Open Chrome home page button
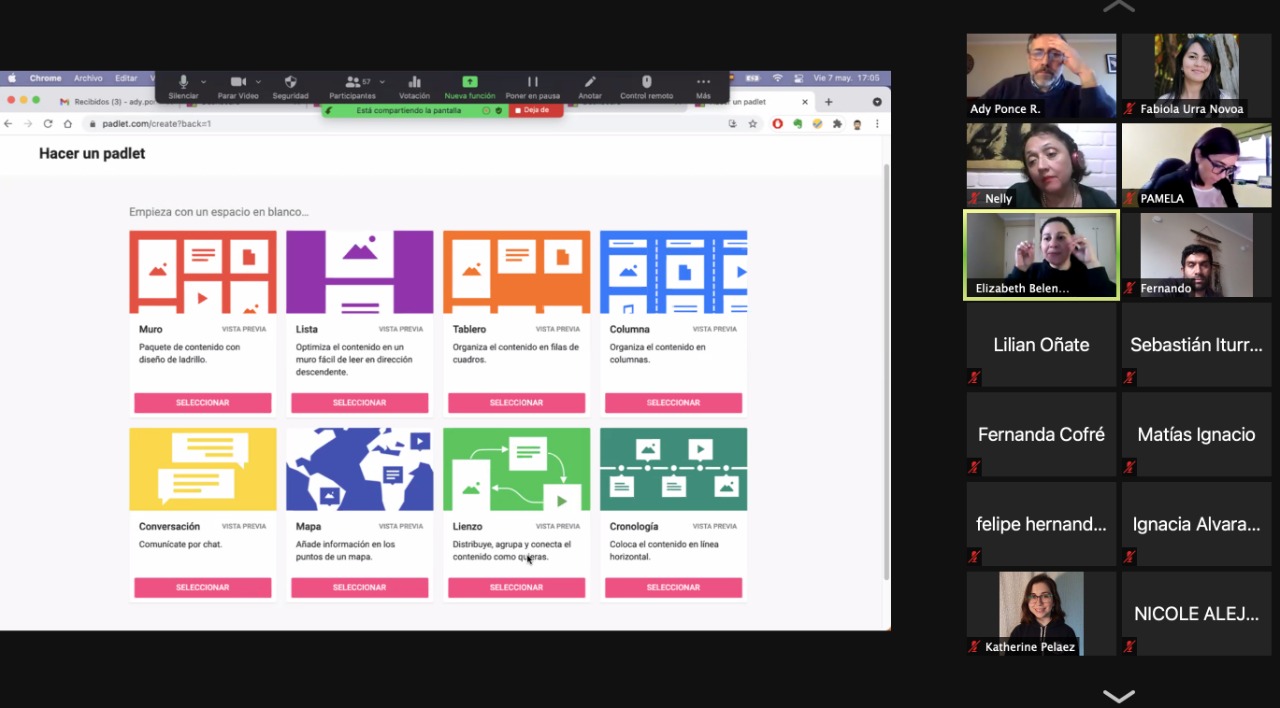 (67, 124)
